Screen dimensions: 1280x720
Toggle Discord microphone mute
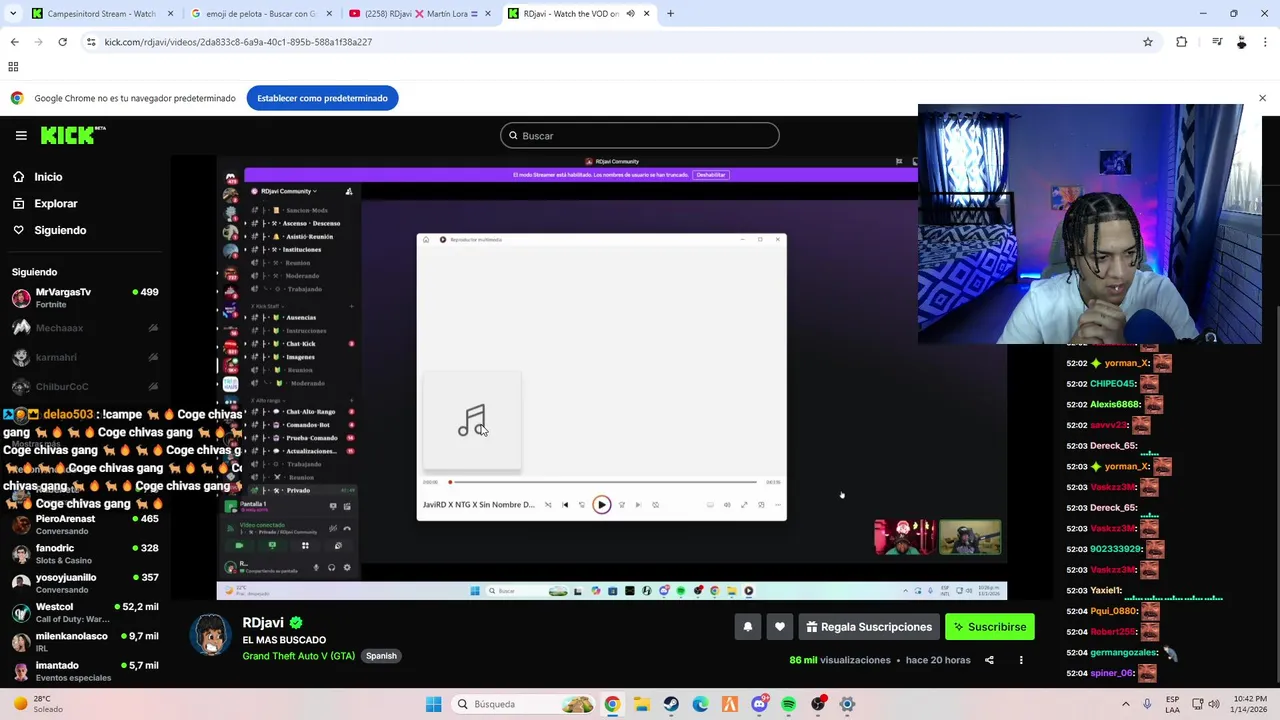pyautogui.click(x=317, y=568)
